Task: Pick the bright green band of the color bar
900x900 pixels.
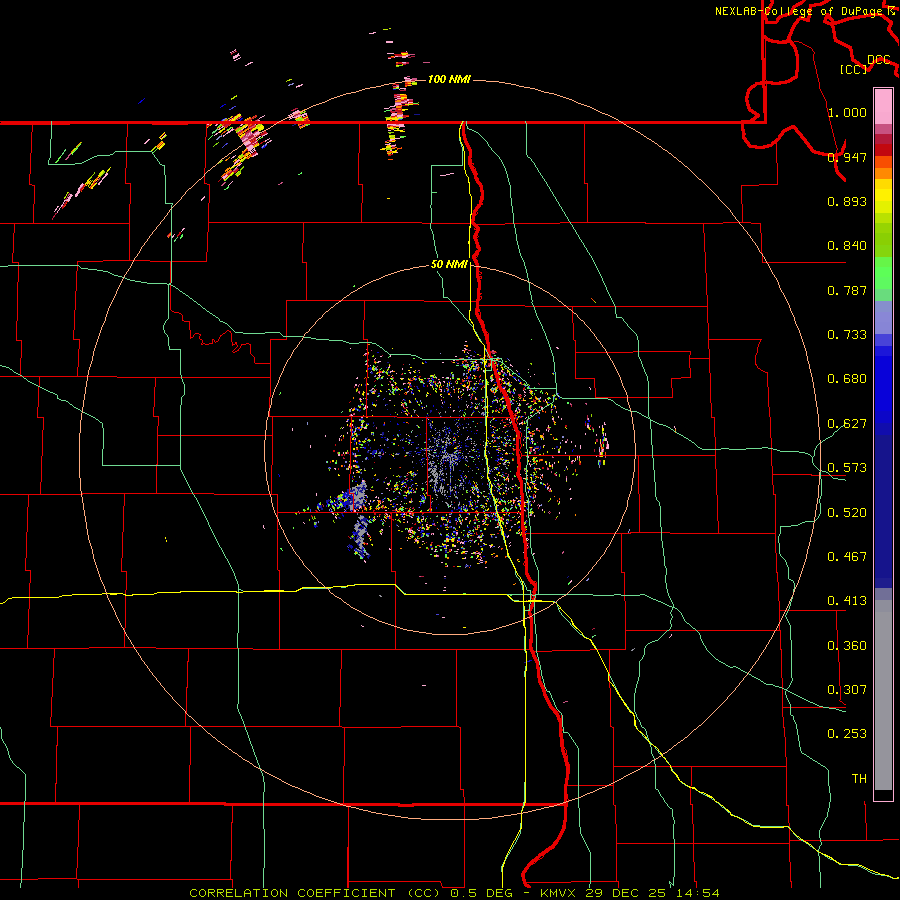Action: [x=883, y=273]
